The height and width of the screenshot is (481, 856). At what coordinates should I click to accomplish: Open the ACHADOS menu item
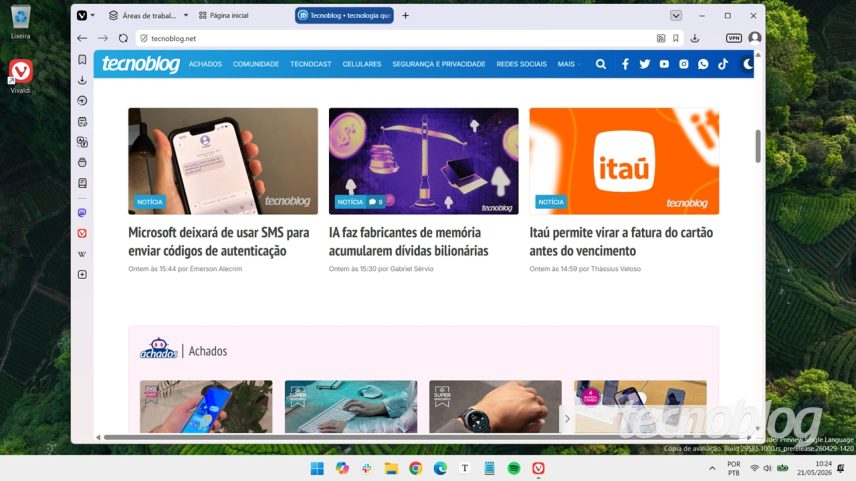205,64
